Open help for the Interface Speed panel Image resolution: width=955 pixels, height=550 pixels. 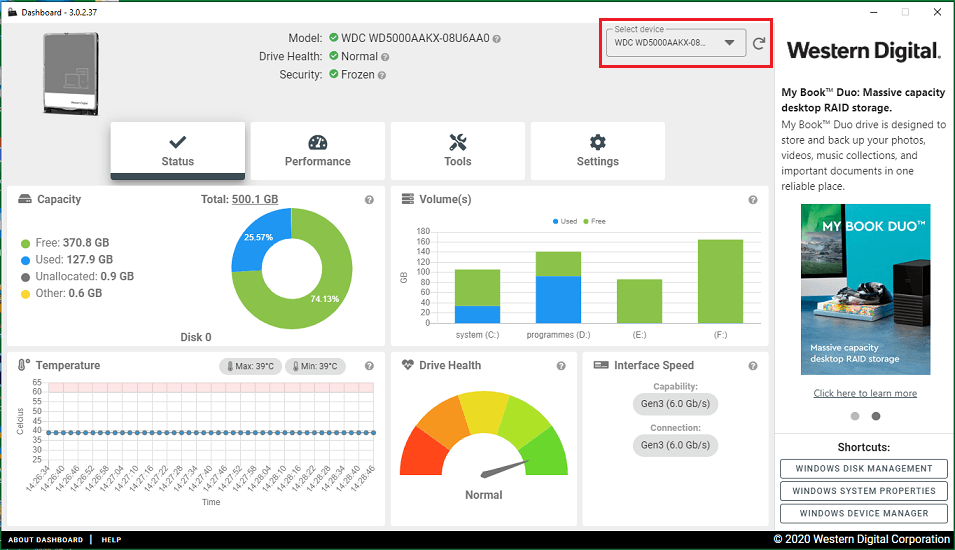[x=753, y=366]
